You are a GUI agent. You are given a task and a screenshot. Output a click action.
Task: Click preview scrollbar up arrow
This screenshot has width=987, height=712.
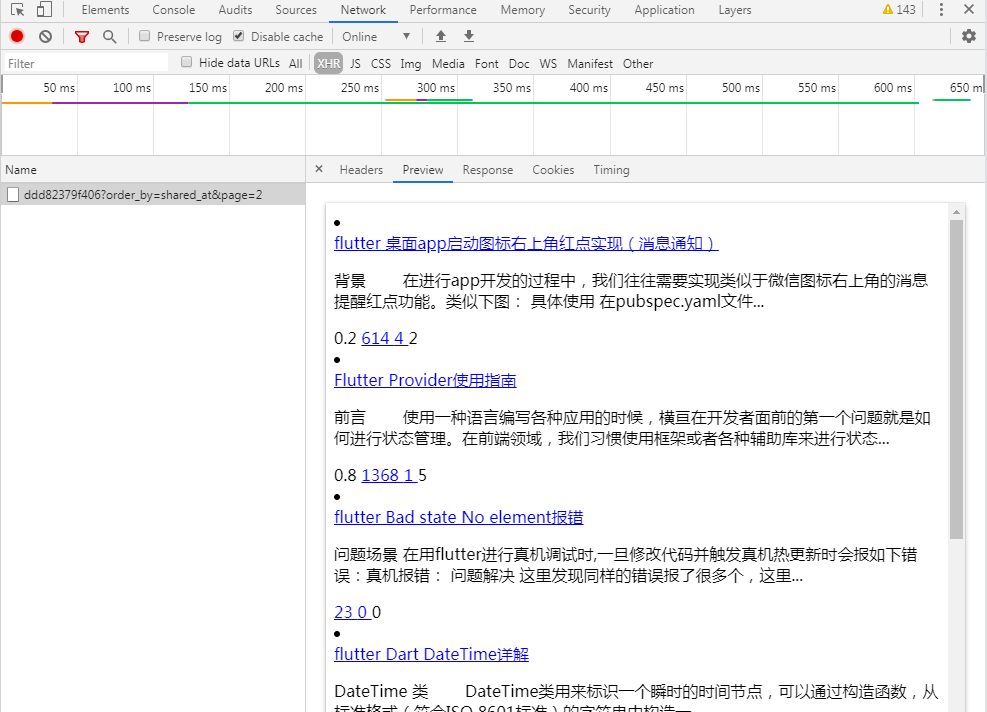[956, 212]
